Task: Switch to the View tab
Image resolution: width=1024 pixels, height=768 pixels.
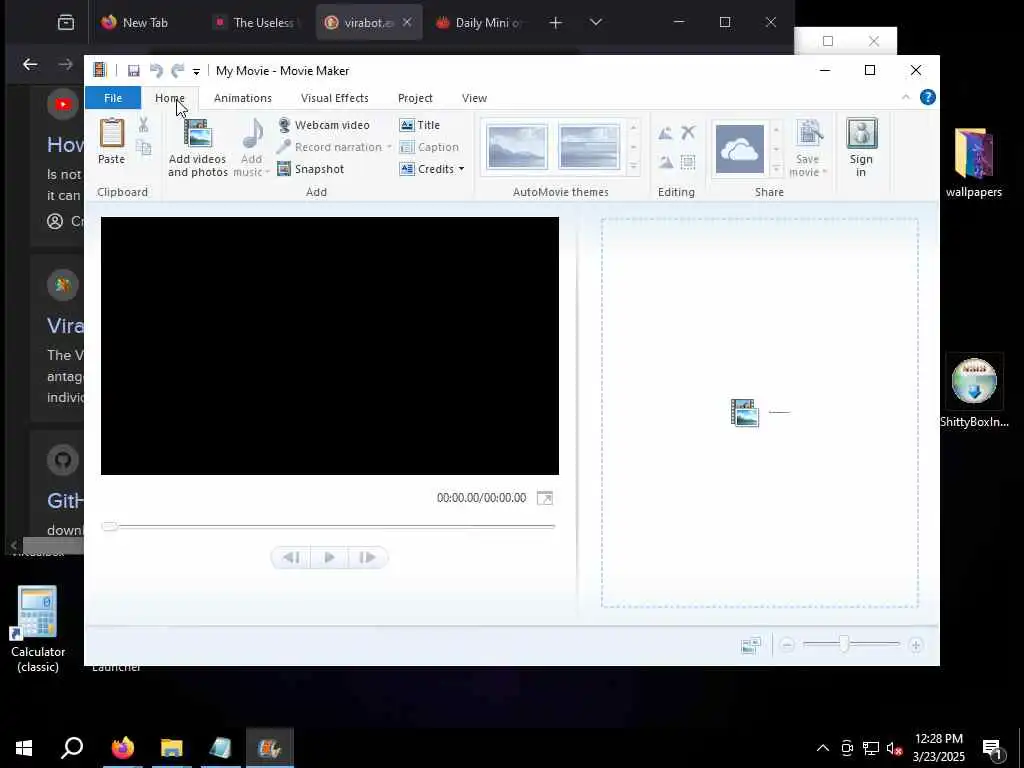Action: click(x=475, y=98)
